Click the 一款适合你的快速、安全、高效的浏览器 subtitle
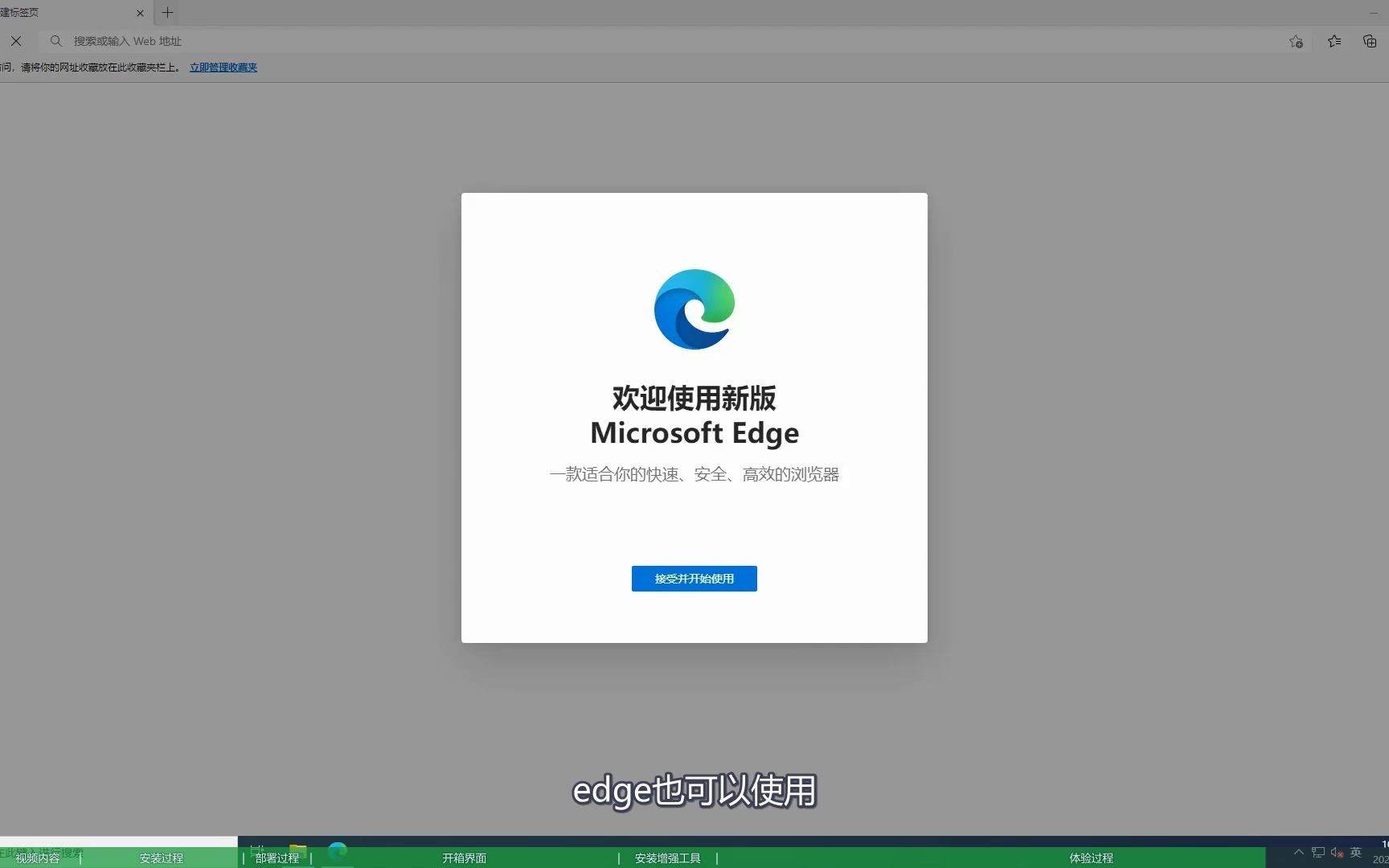Viewport: 1389px width, 868px height. point(694,475)
